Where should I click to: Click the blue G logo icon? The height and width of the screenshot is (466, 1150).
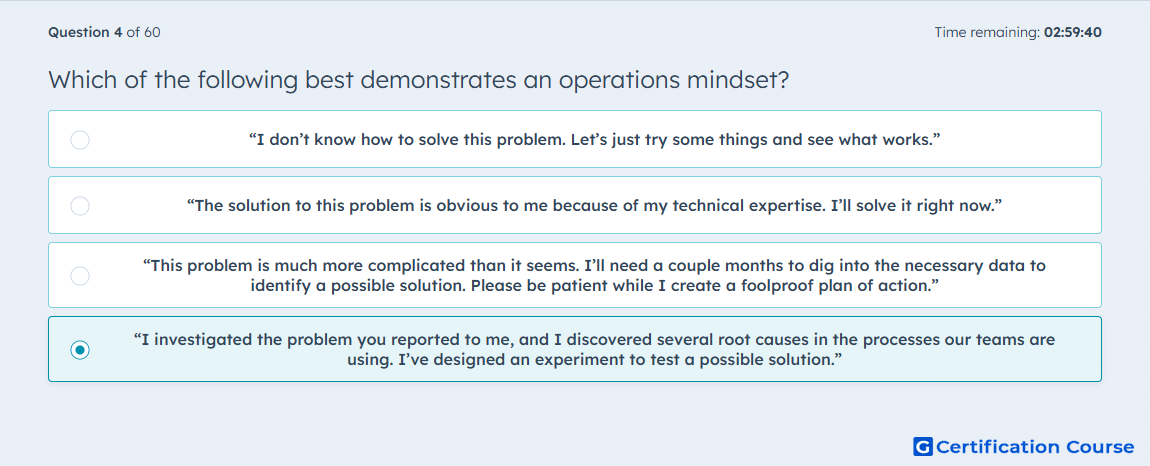923,447
